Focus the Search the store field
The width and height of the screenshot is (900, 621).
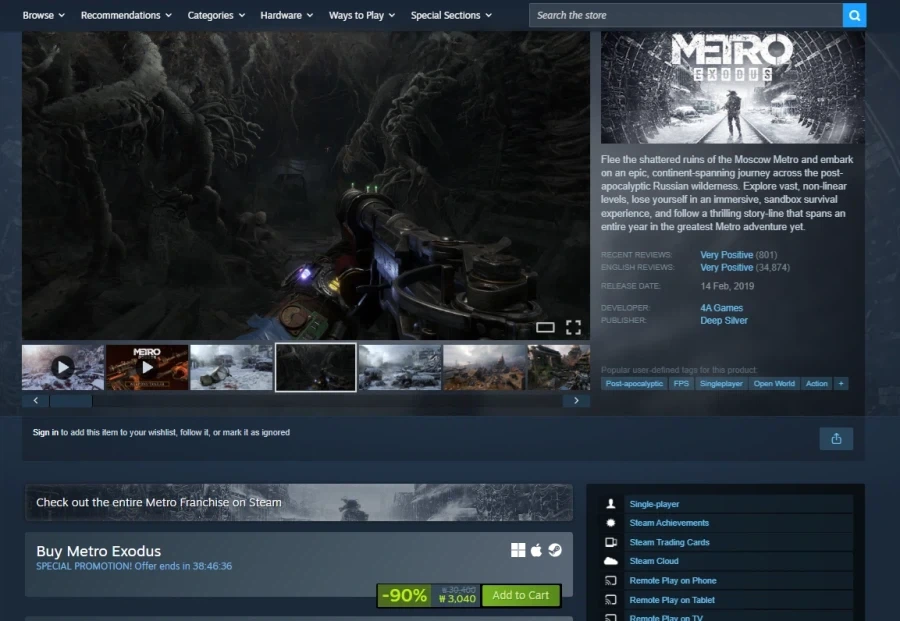pyautogui.click(x=686, y=15)
